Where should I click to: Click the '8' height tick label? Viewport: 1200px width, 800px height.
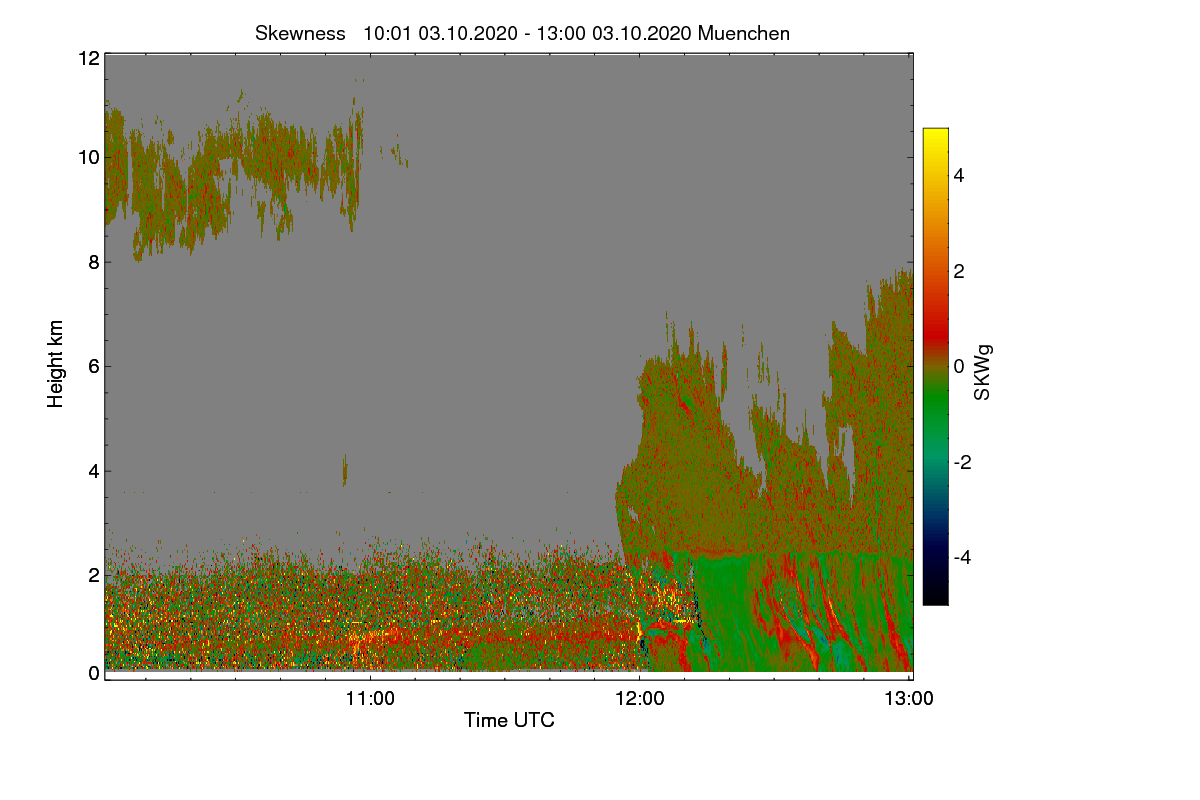pyautogui.click(x=94, y=262)
